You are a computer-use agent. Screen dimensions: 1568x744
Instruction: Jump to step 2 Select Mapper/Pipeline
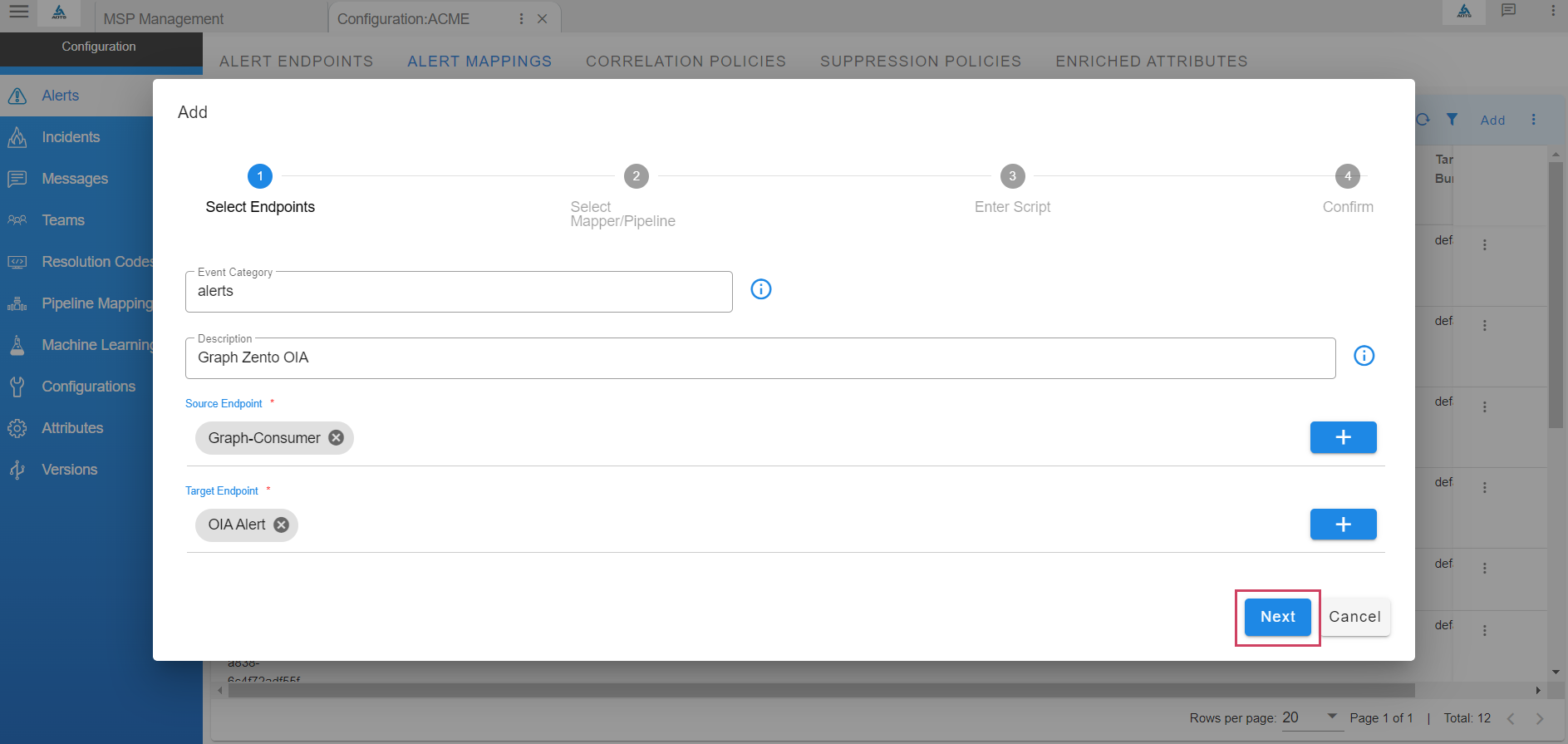tap(636, 176)
